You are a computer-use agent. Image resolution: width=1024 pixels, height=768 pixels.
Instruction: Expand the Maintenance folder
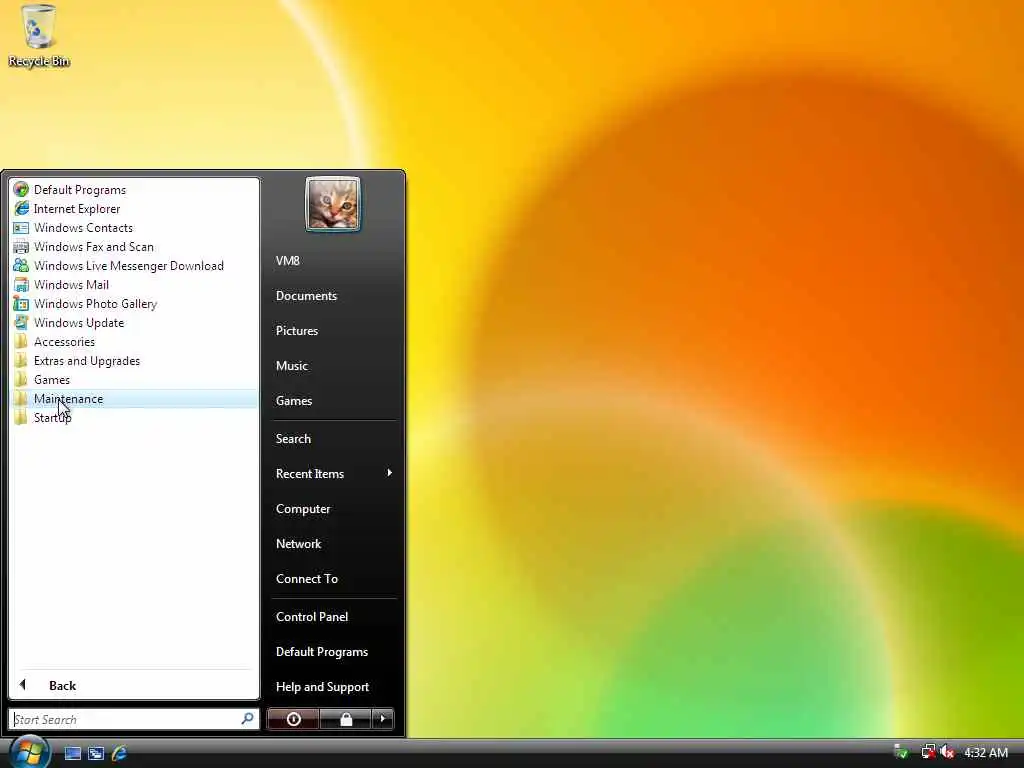click(135, 398)
